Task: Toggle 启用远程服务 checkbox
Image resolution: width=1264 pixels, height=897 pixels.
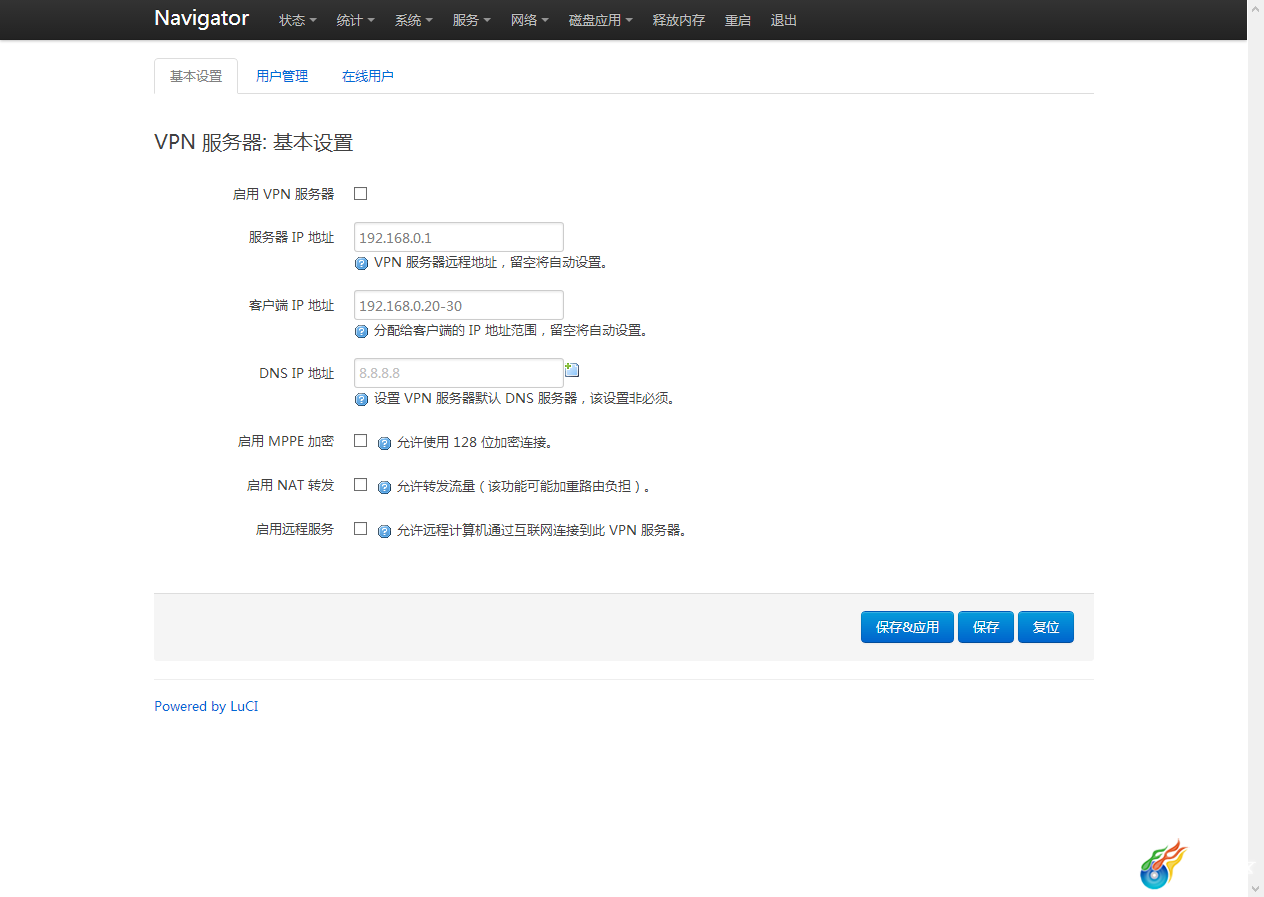Action: tap(361, 529)
